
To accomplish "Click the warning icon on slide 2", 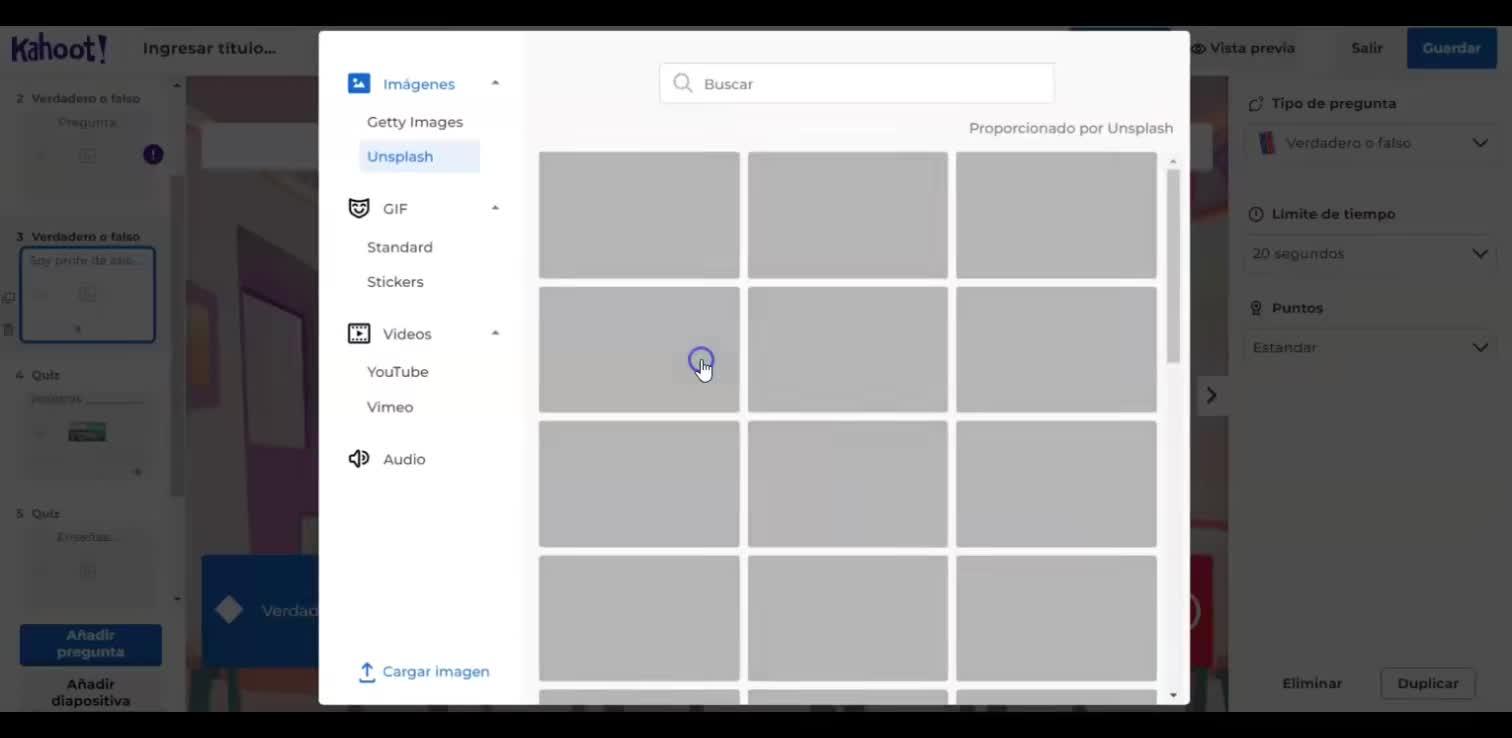I will click(153, 154).
